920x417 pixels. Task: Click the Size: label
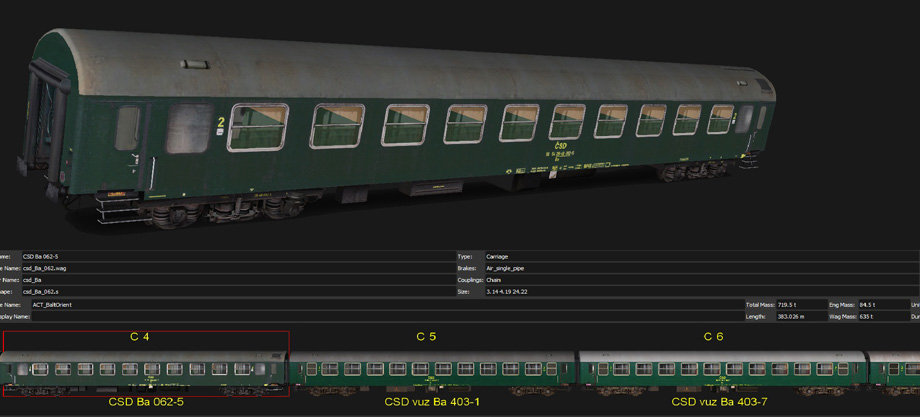tap(464, 291)
